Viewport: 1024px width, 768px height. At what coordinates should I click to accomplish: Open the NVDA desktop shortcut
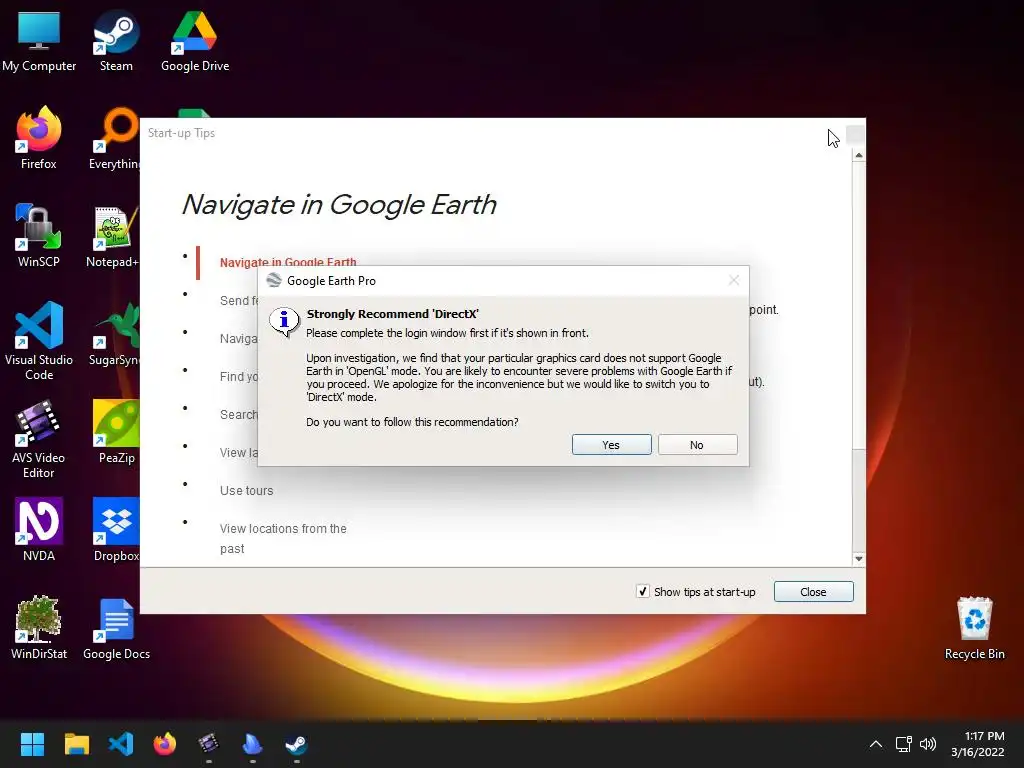39,530
